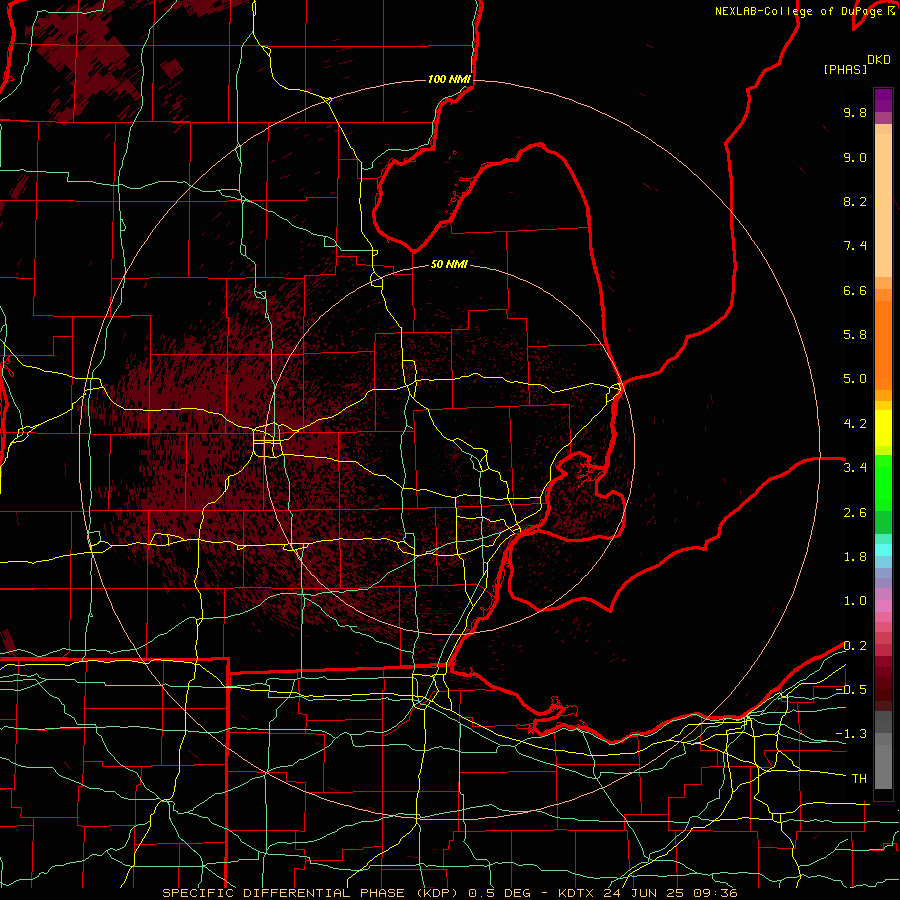Click the 50 NMI range ring label

[449, 264]
